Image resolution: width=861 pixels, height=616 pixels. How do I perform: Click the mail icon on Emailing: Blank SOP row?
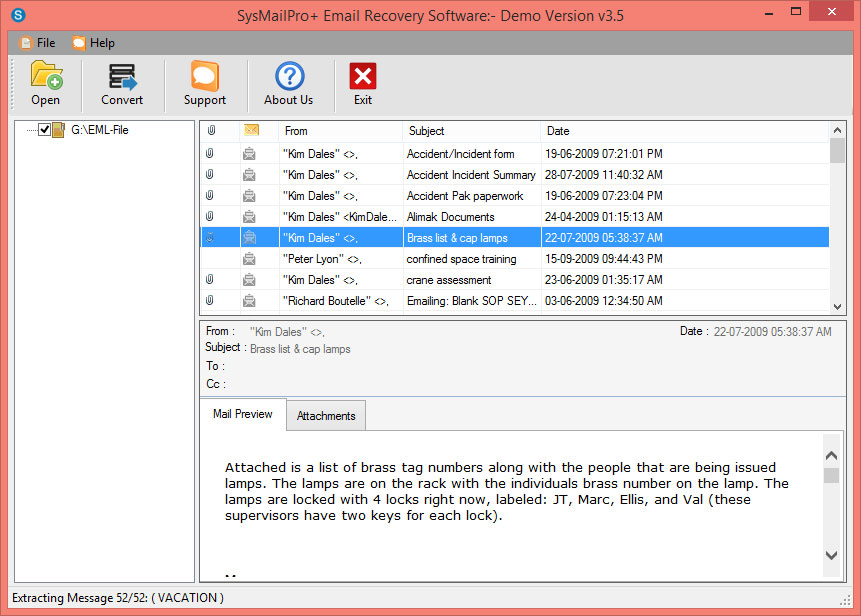point(249,300)
